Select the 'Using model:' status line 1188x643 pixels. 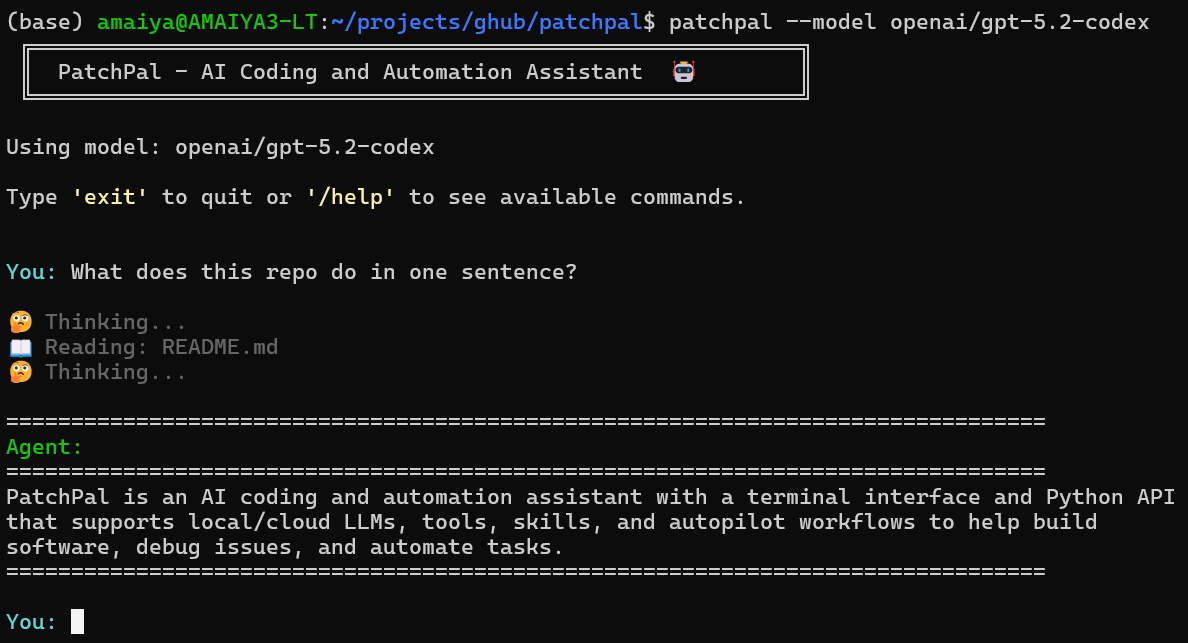coord(84,146)
